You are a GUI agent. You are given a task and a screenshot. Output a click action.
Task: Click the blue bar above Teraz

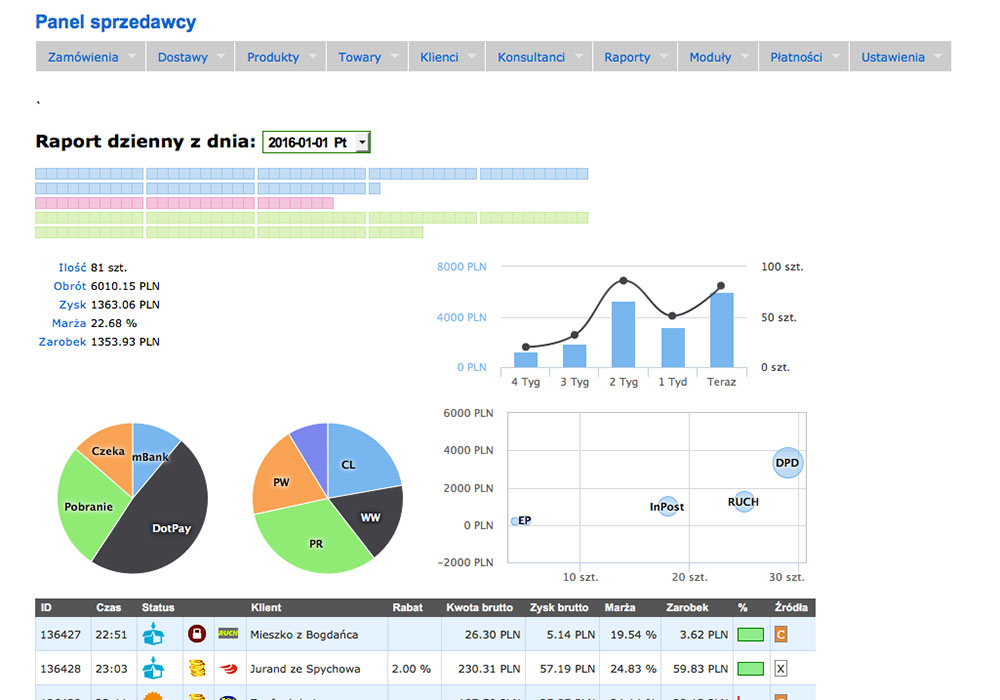pyautogui.click(x=722, y=330)
